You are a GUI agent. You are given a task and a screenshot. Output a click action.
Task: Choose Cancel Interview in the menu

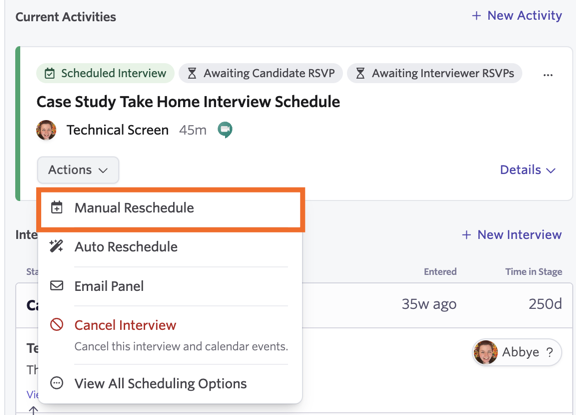pos(170,334)
